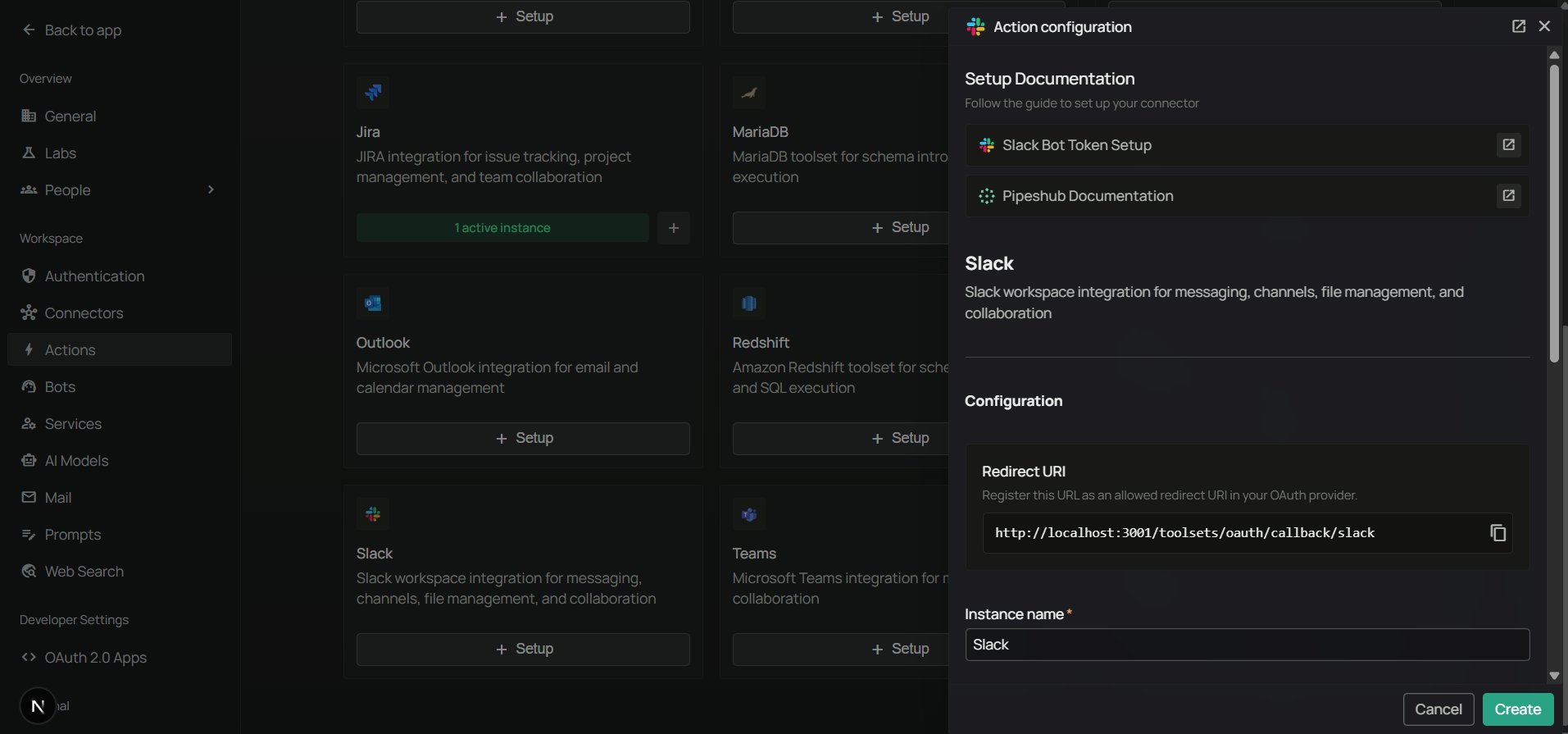Viewport: 1568px width, 734px height.
Task: Click the Redshift logo icon
Action: click(x=749, y=303)
